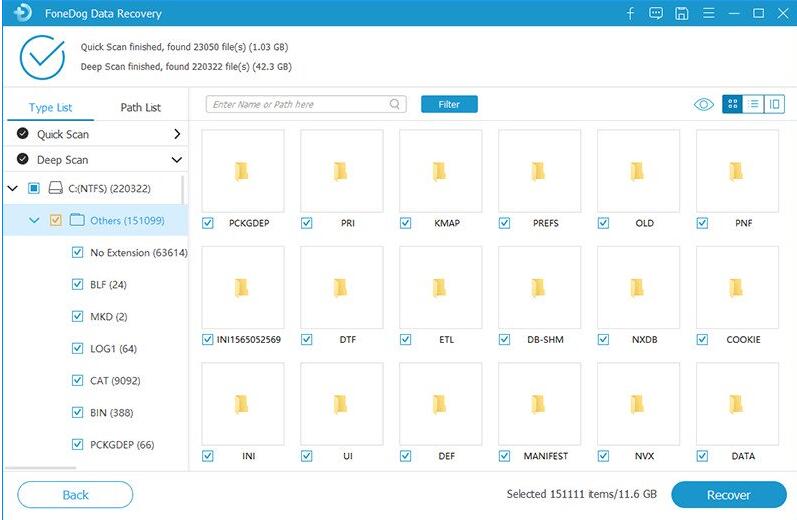Viewport: 797px width, 520px height.
Task: Click the save scan icon
Action: point(681,13)
